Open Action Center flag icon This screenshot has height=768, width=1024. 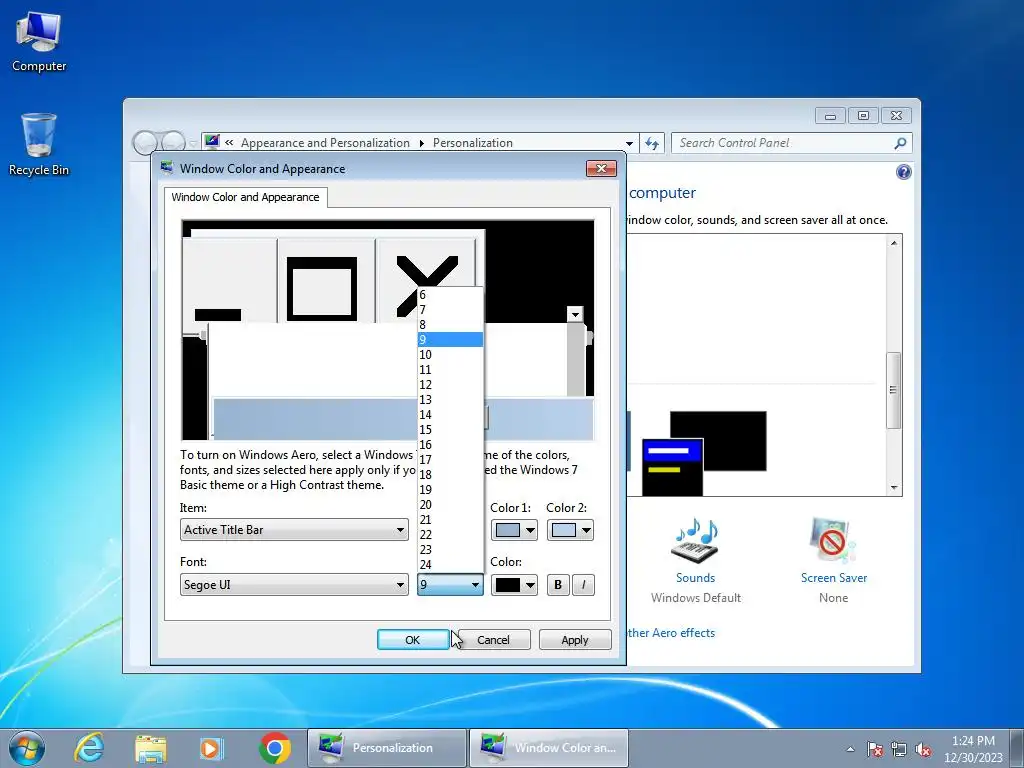pyautogui.click(x=875, y=749)
